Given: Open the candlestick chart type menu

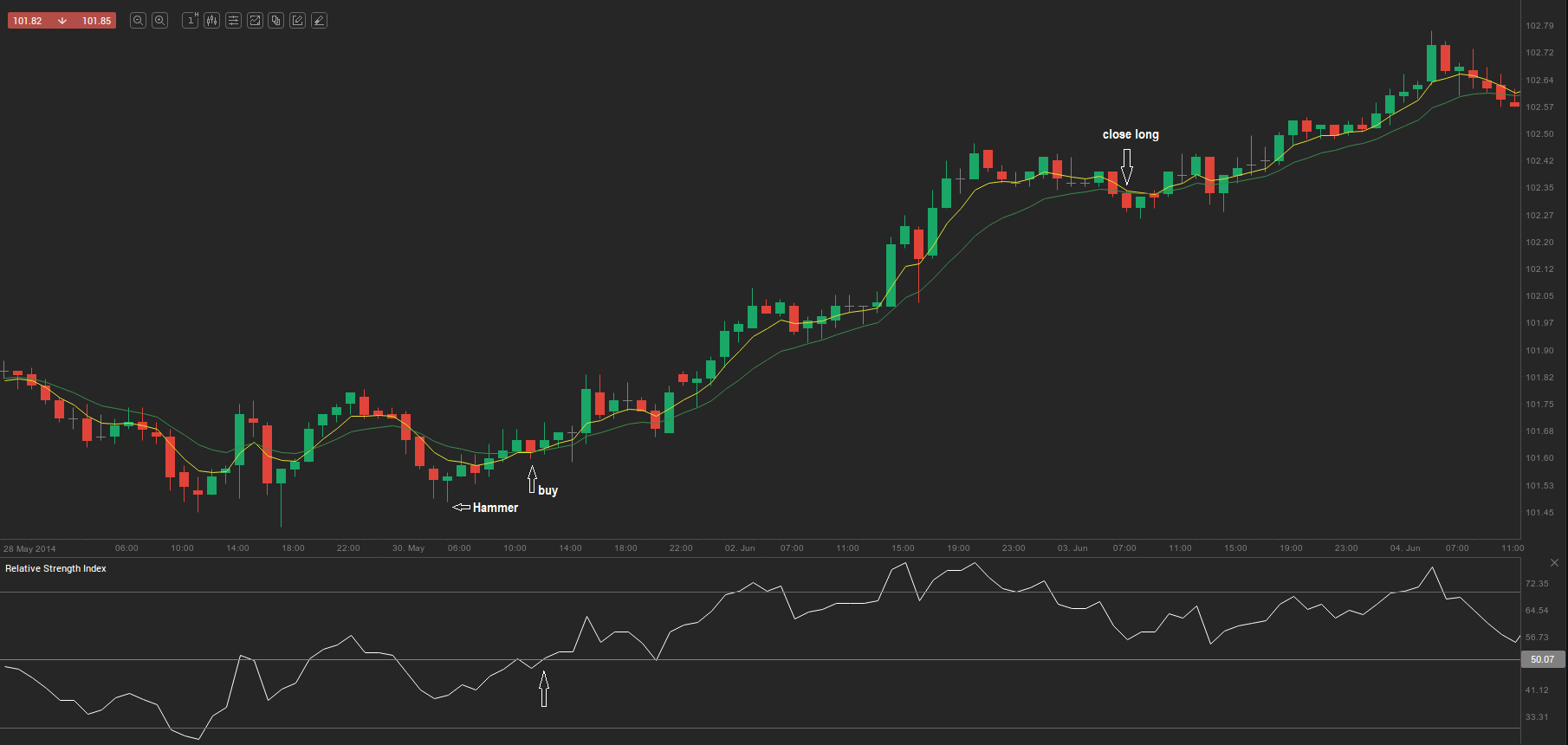Looking at the screenshot, I should (x=212, y=21).
